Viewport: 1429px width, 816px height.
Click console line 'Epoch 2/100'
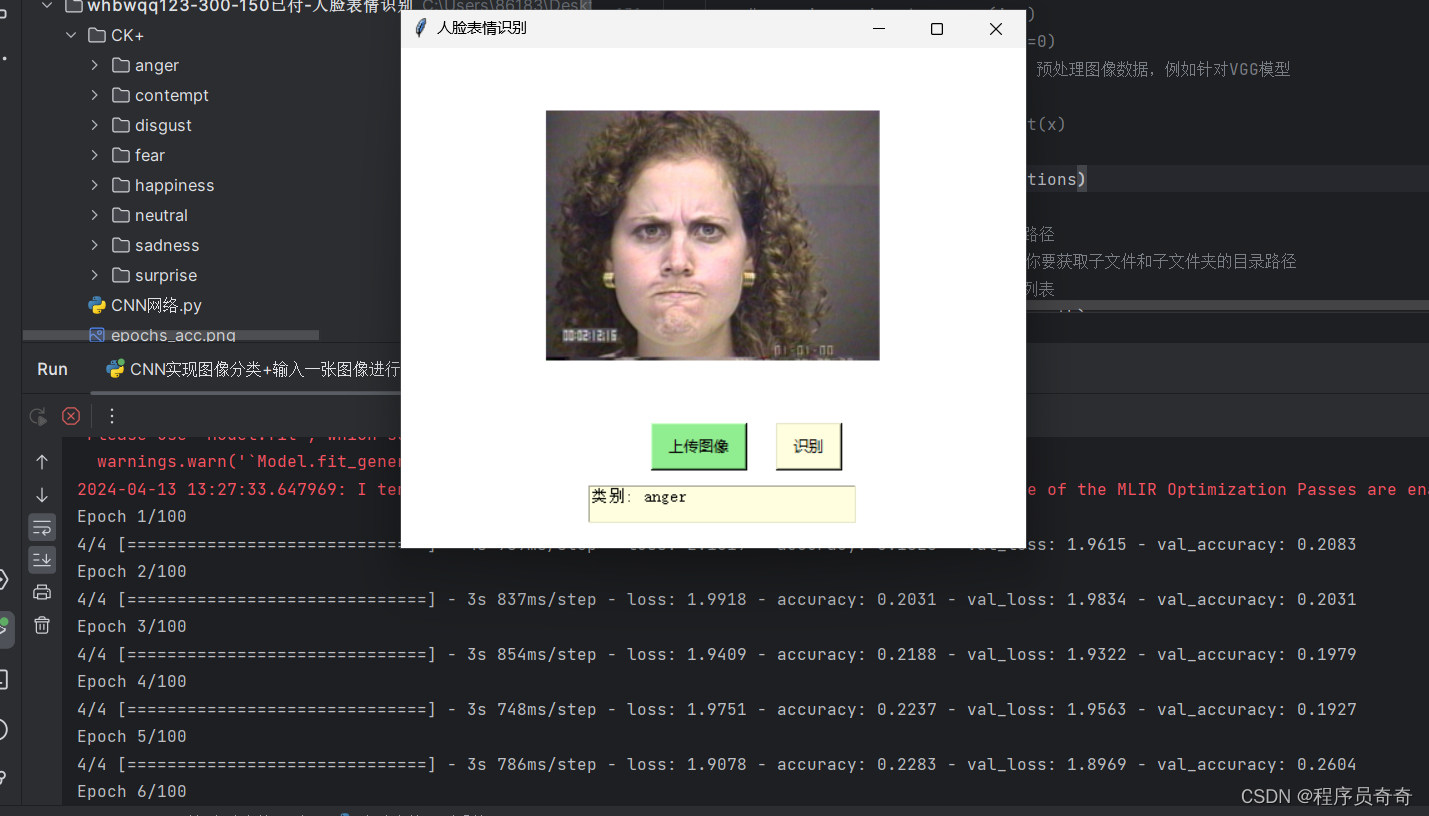tap(132, 572)
